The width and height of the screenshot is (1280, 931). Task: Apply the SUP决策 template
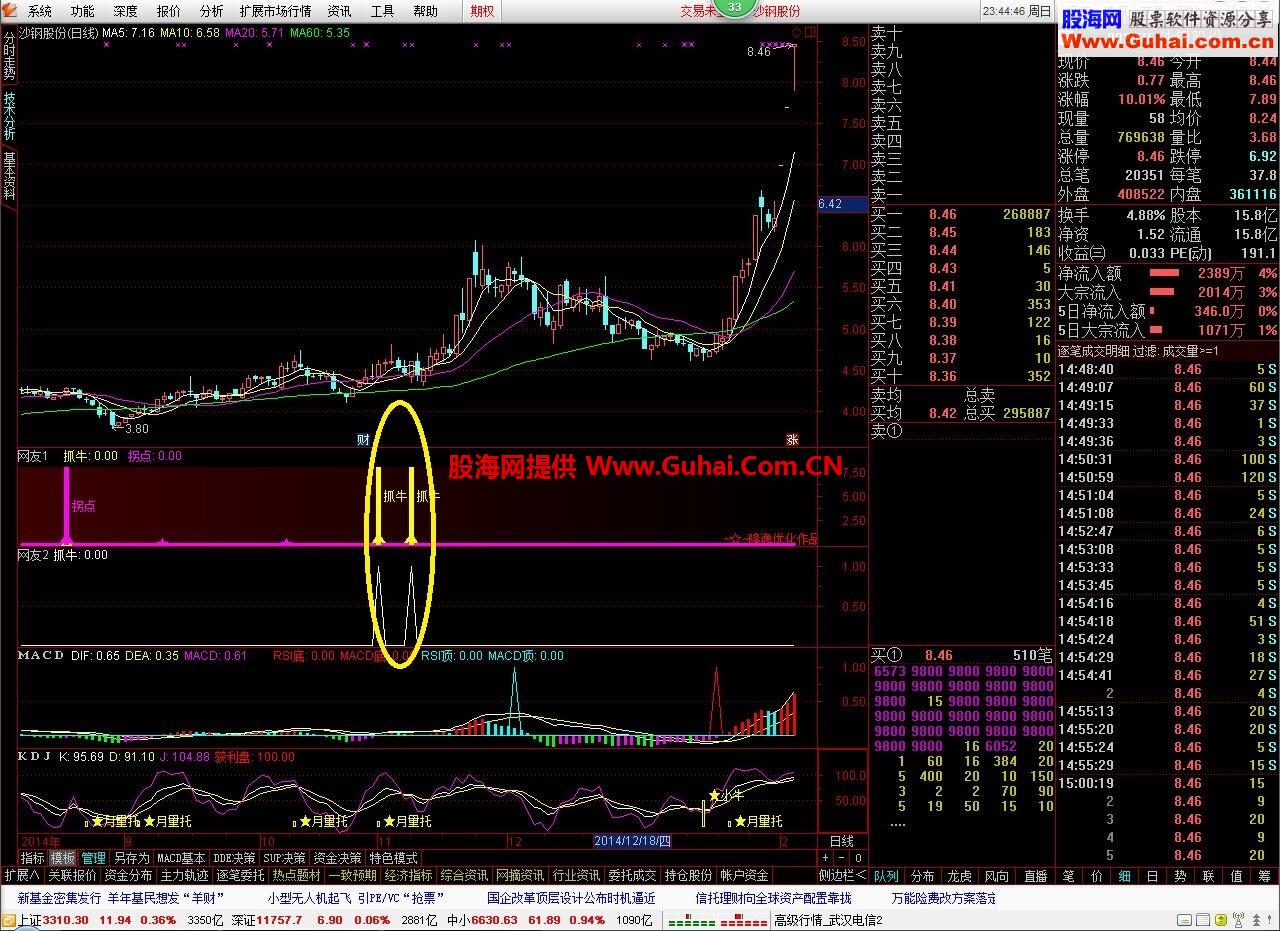(x=284, y=858)
